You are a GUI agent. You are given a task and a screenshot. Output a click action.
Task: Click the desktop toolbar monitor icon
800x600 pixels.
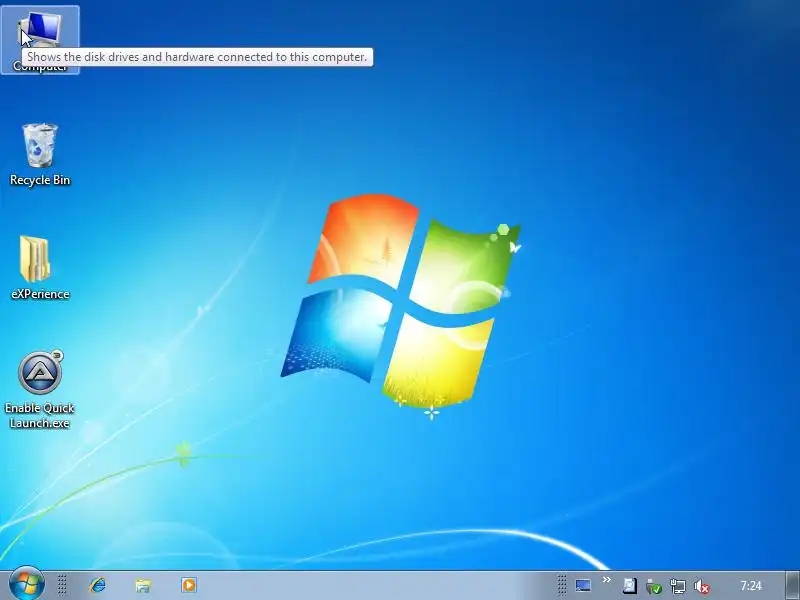click(583, 585)
